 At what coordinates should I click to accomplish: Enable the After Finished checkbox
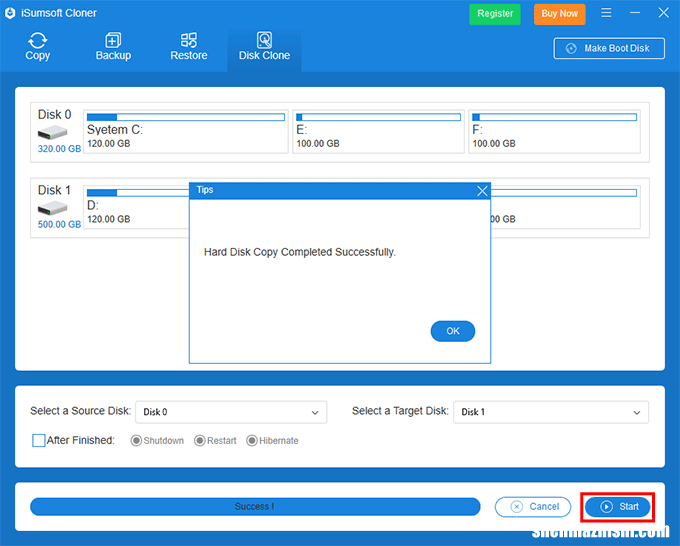pyautogui.click(x=39, y=441)
